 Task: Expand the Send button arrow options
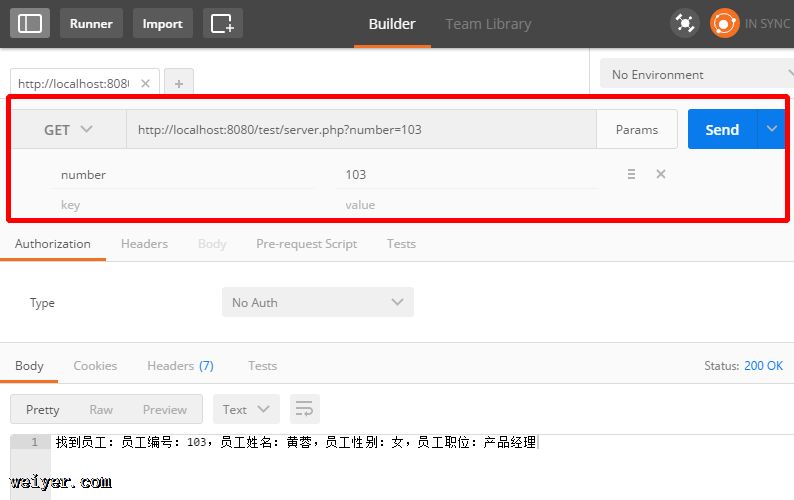[771, 129]
